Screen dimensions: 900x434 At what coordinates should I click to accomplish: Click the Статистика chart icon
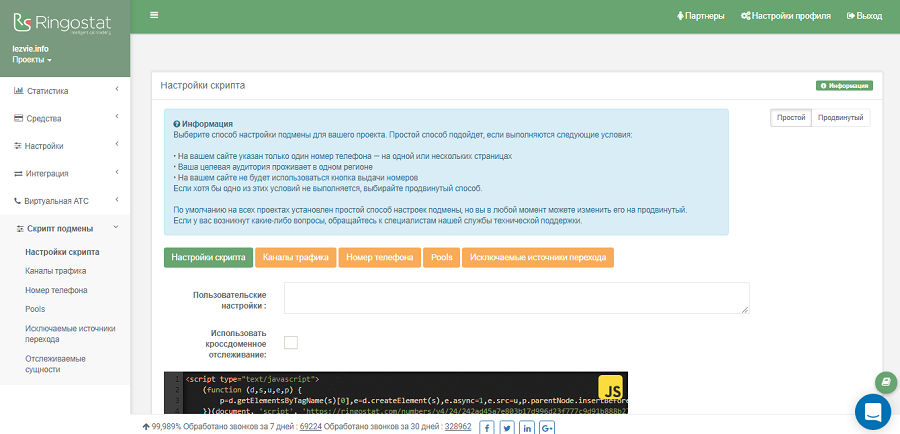[x=18, y=91]
